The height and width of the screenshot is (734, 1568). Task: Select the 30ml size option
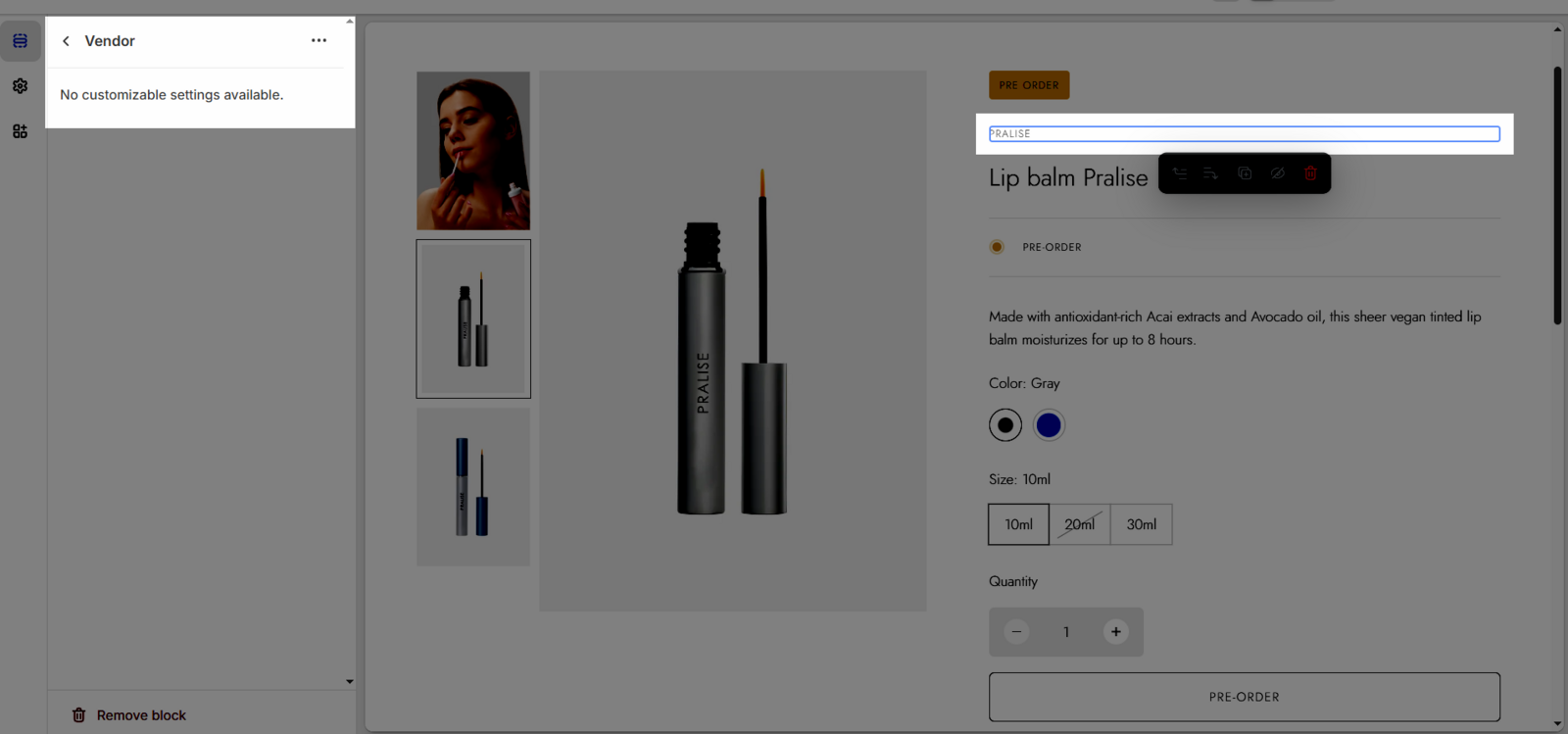tap(1141, 524)
